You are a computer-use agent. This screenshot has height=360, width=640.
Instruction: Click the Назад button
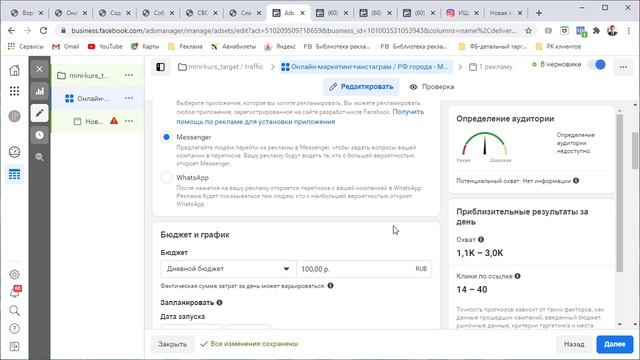574,344
